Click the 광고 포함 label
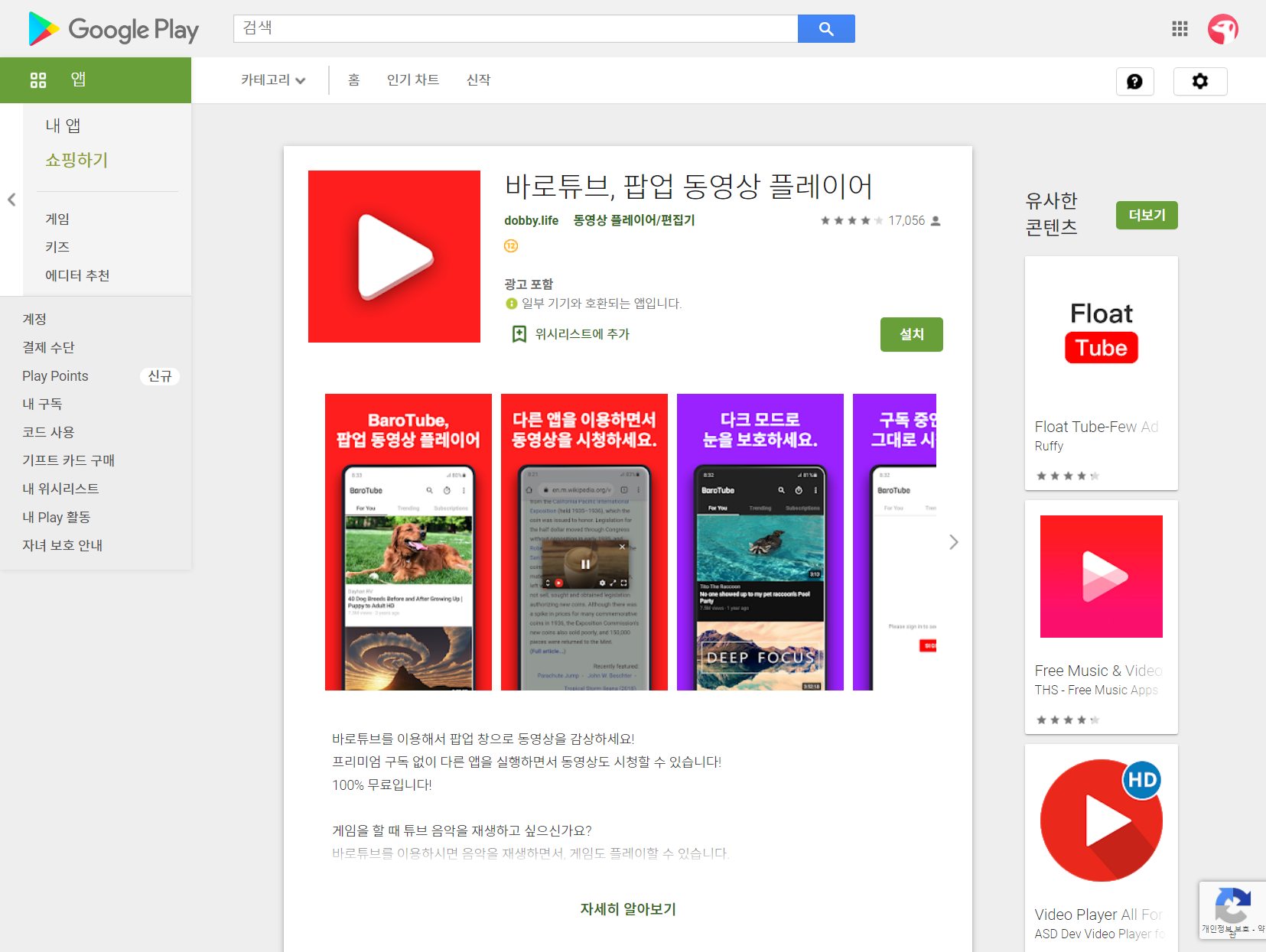 (x=529, y=284)
